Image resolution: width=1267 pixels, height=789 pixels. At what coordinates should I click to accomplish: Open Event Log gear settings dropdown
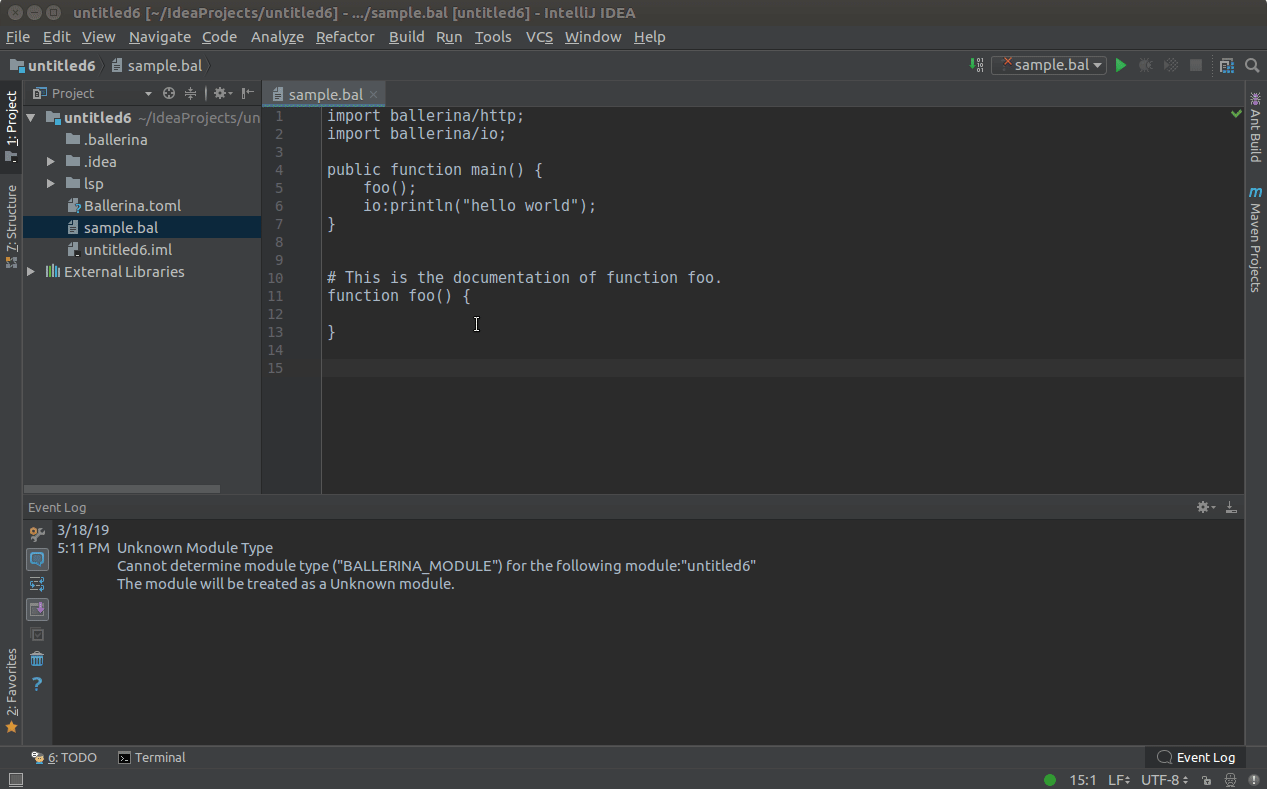(1206, 507)
